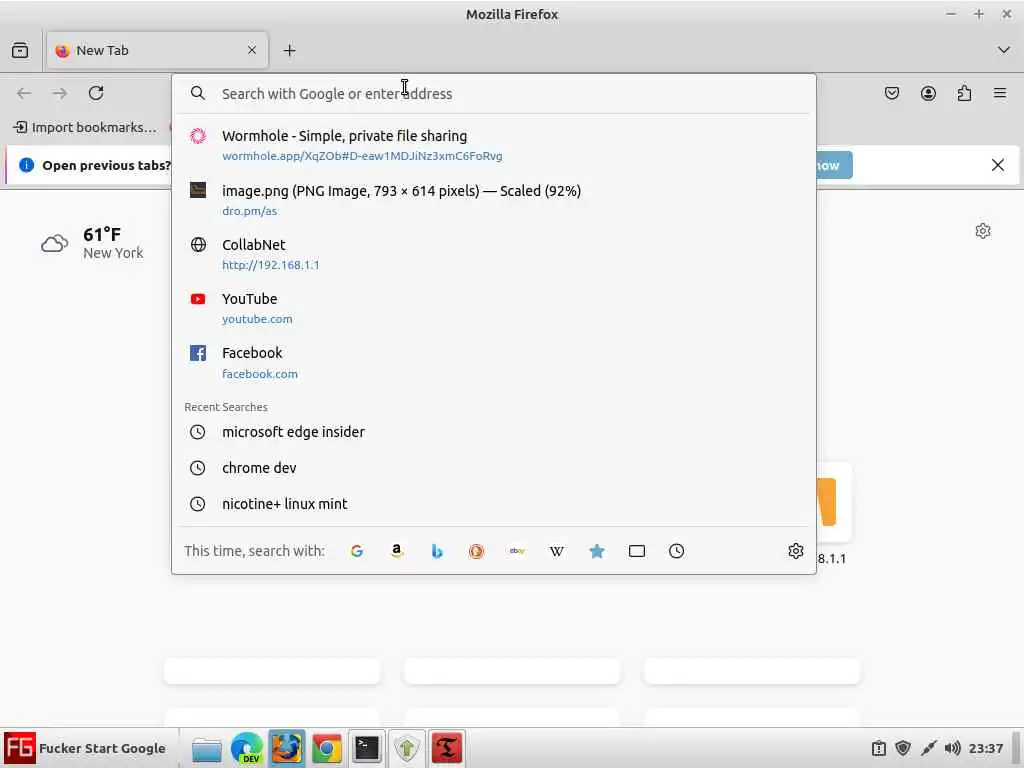Search in history clock icon
This screenshot has height=768, width=1024.
coord(677,551)
